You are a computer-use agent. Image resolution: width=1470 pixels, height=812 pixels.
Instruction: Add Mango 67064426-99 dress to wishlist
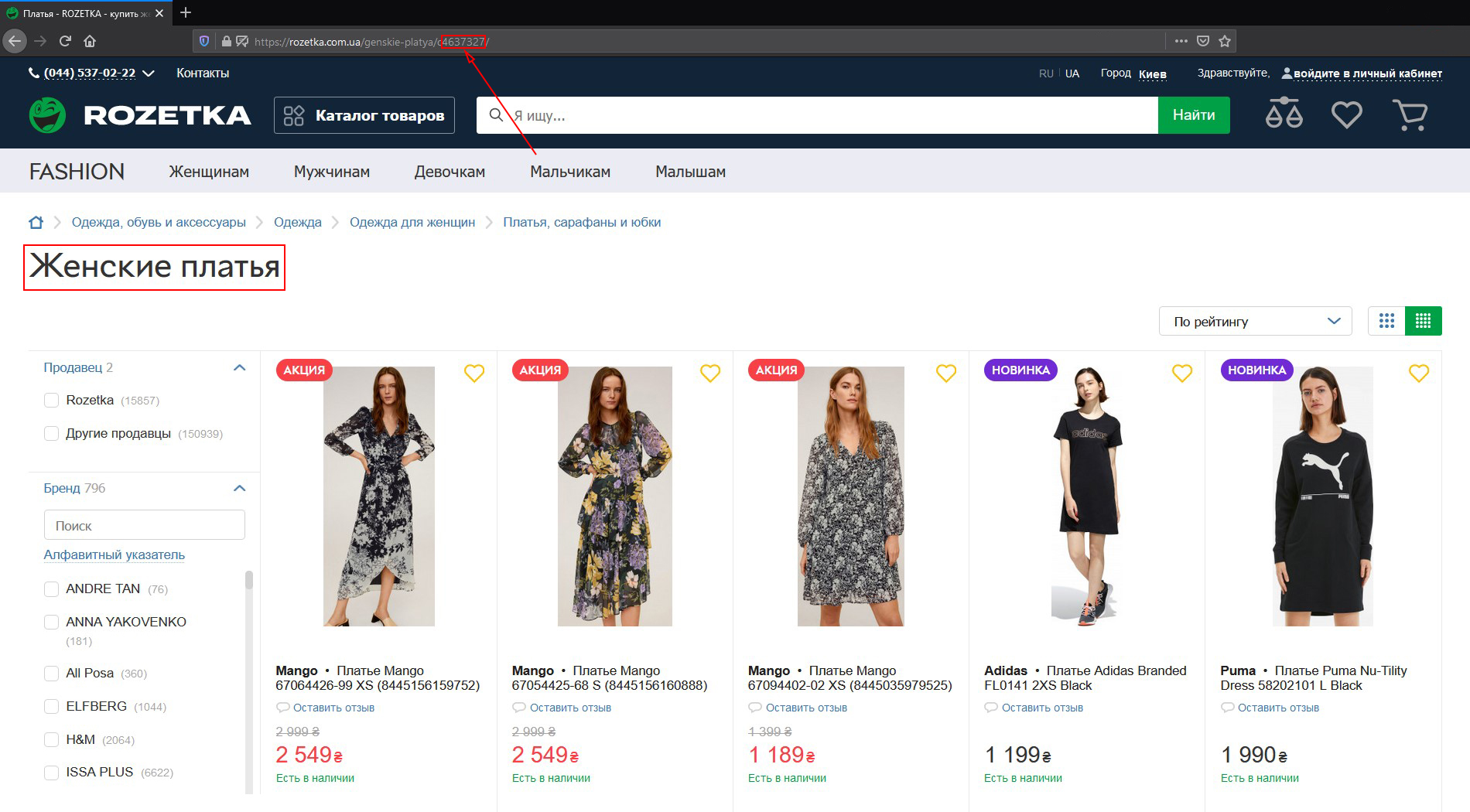pos(474,374)
